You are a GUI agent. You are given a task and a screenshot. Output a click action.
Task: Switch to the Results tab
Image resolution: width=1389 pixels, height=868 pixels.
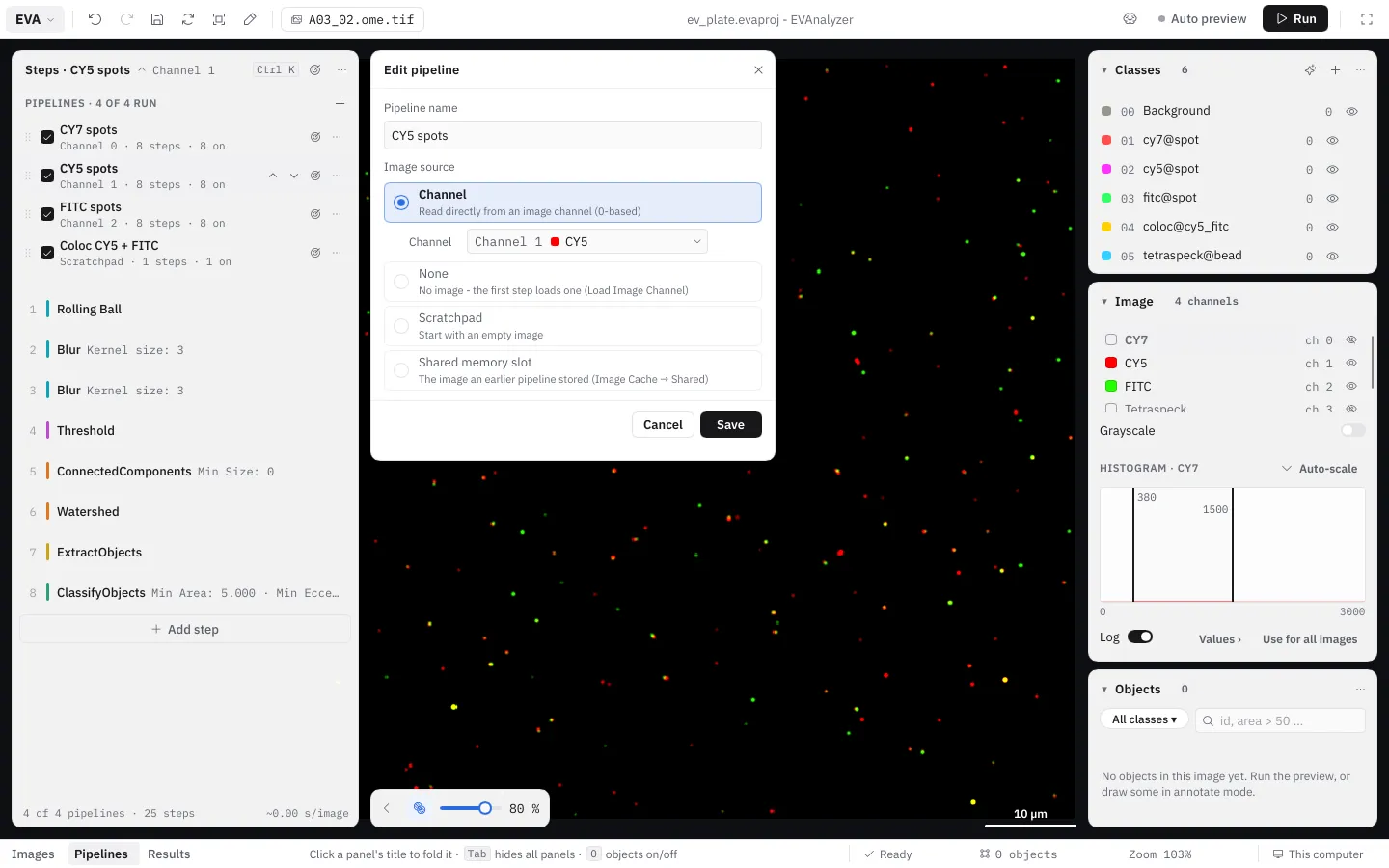[169, 854]
